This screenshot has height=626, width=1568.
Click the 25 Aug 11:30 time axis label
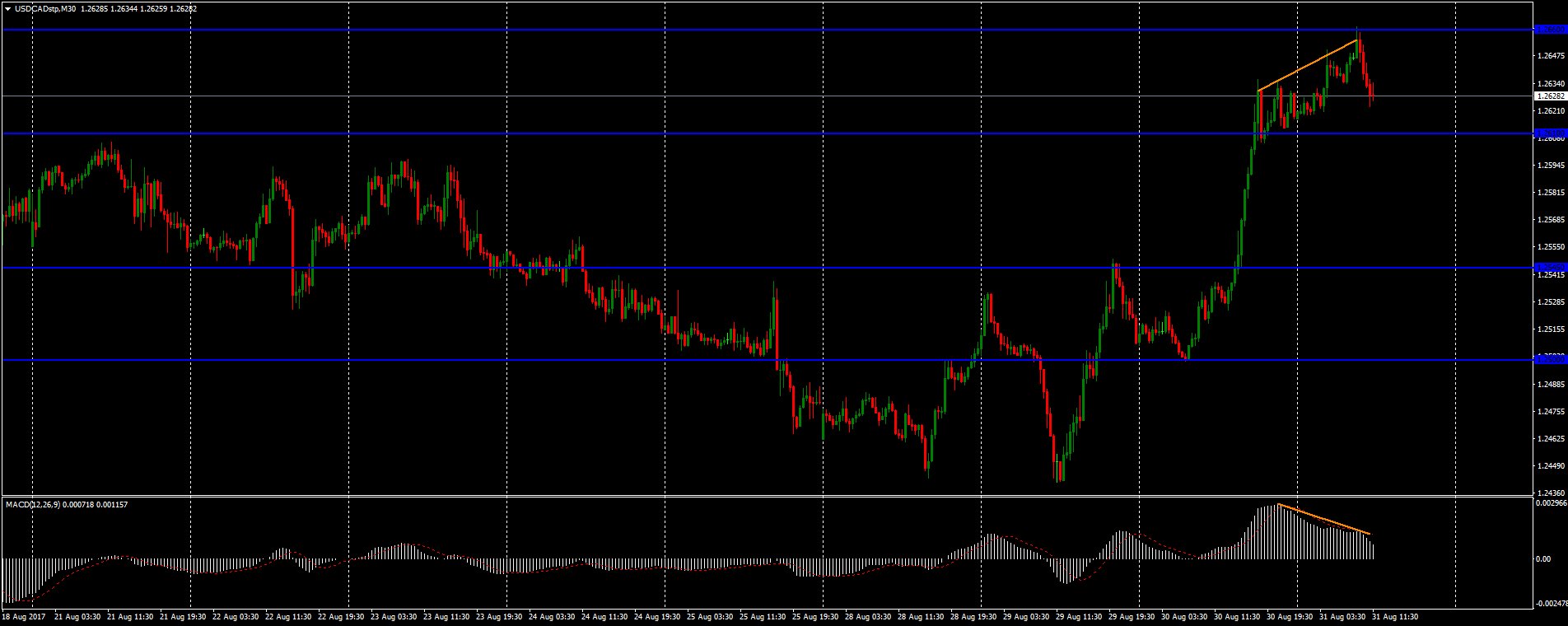(763, 616)
